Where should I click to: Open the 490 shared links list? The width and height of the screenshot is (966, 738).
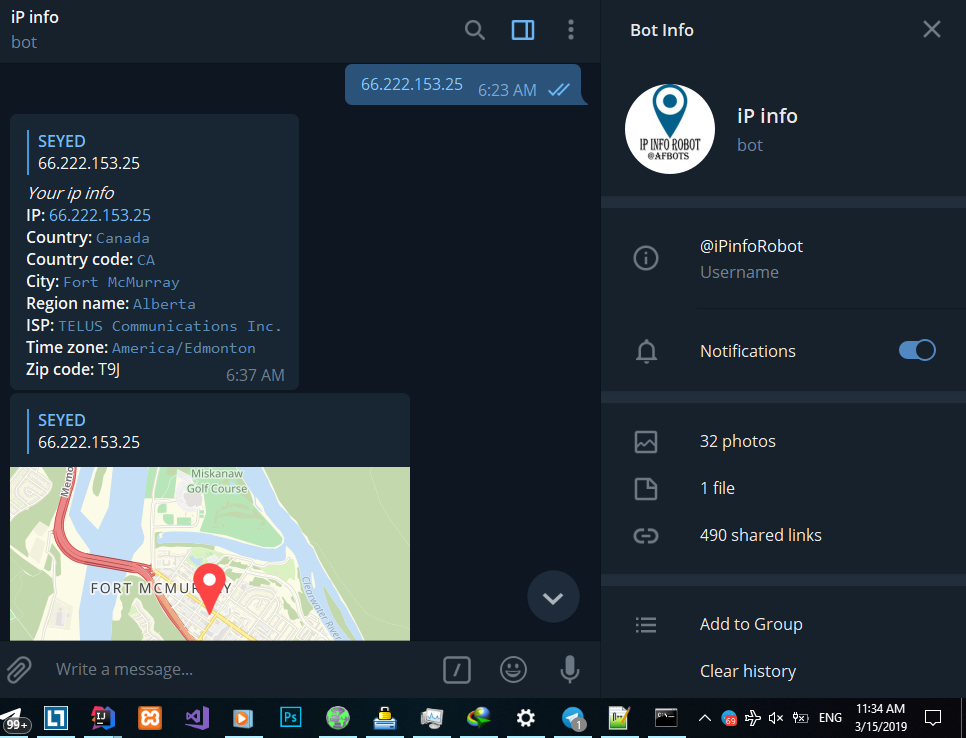pyautogui.click(x=760, y=535)
